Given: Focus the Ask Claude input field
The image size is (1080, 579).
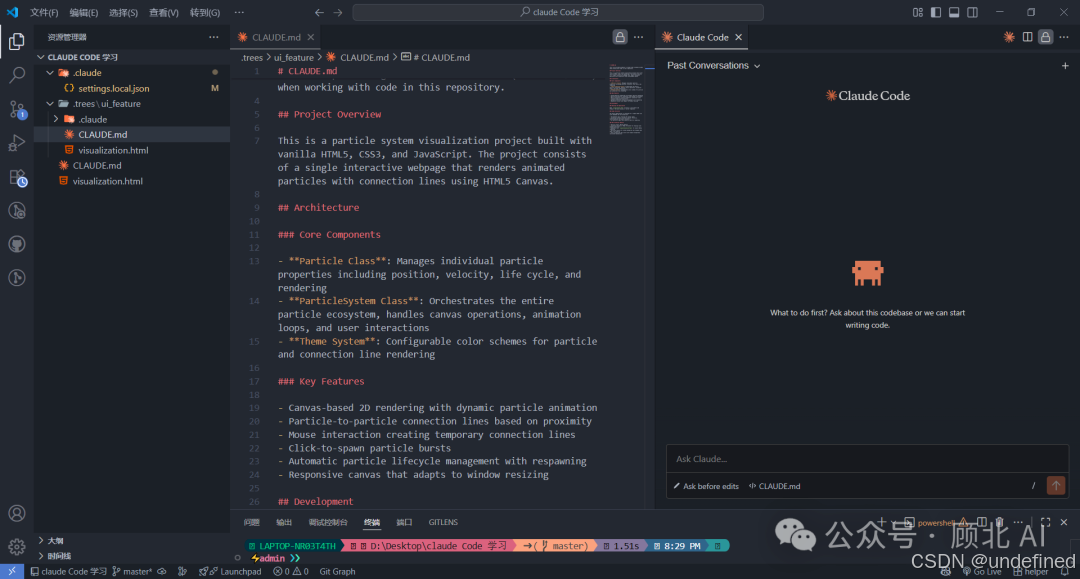Looking at the screenshot, I should click(x=867, y=459).
